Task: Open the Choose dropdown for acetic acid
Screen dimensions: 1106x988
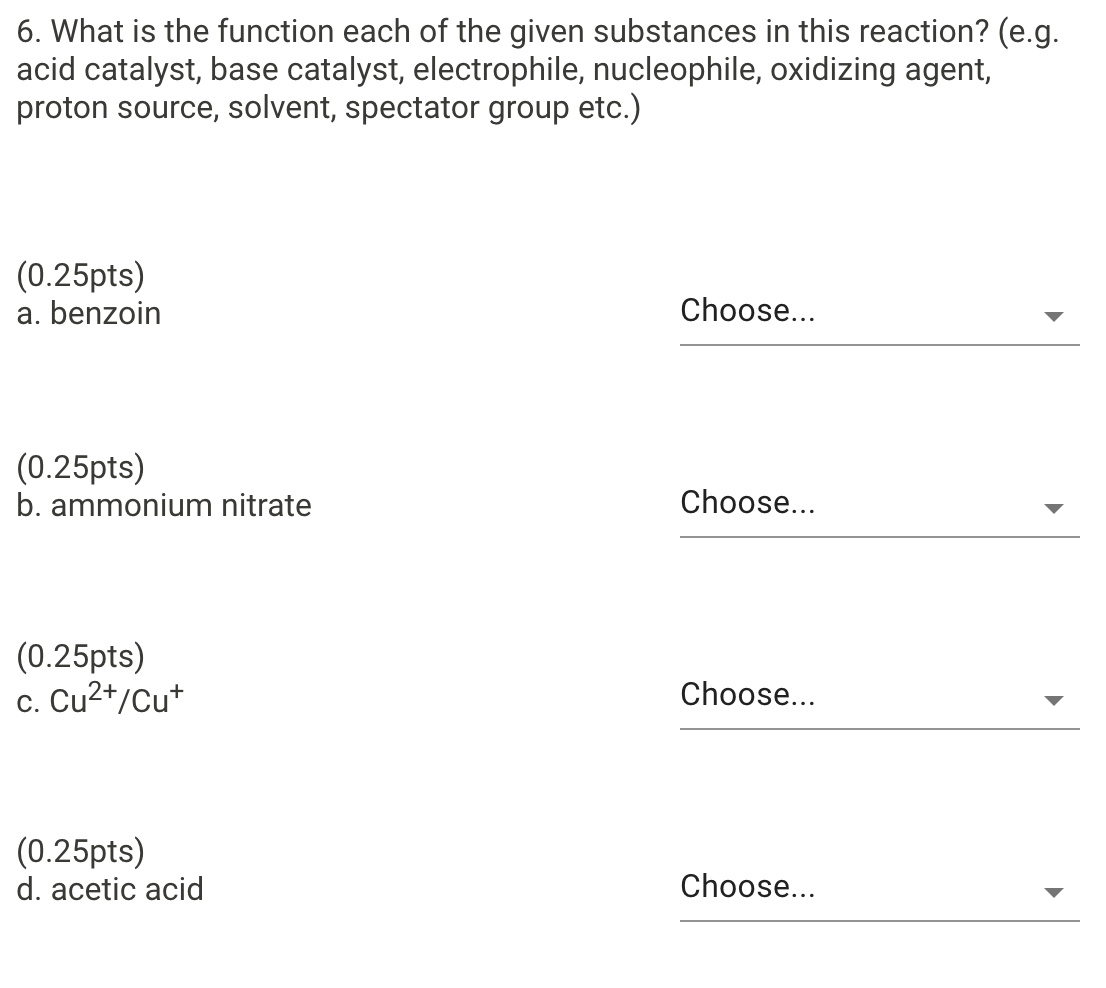Action: pos(880,888)
